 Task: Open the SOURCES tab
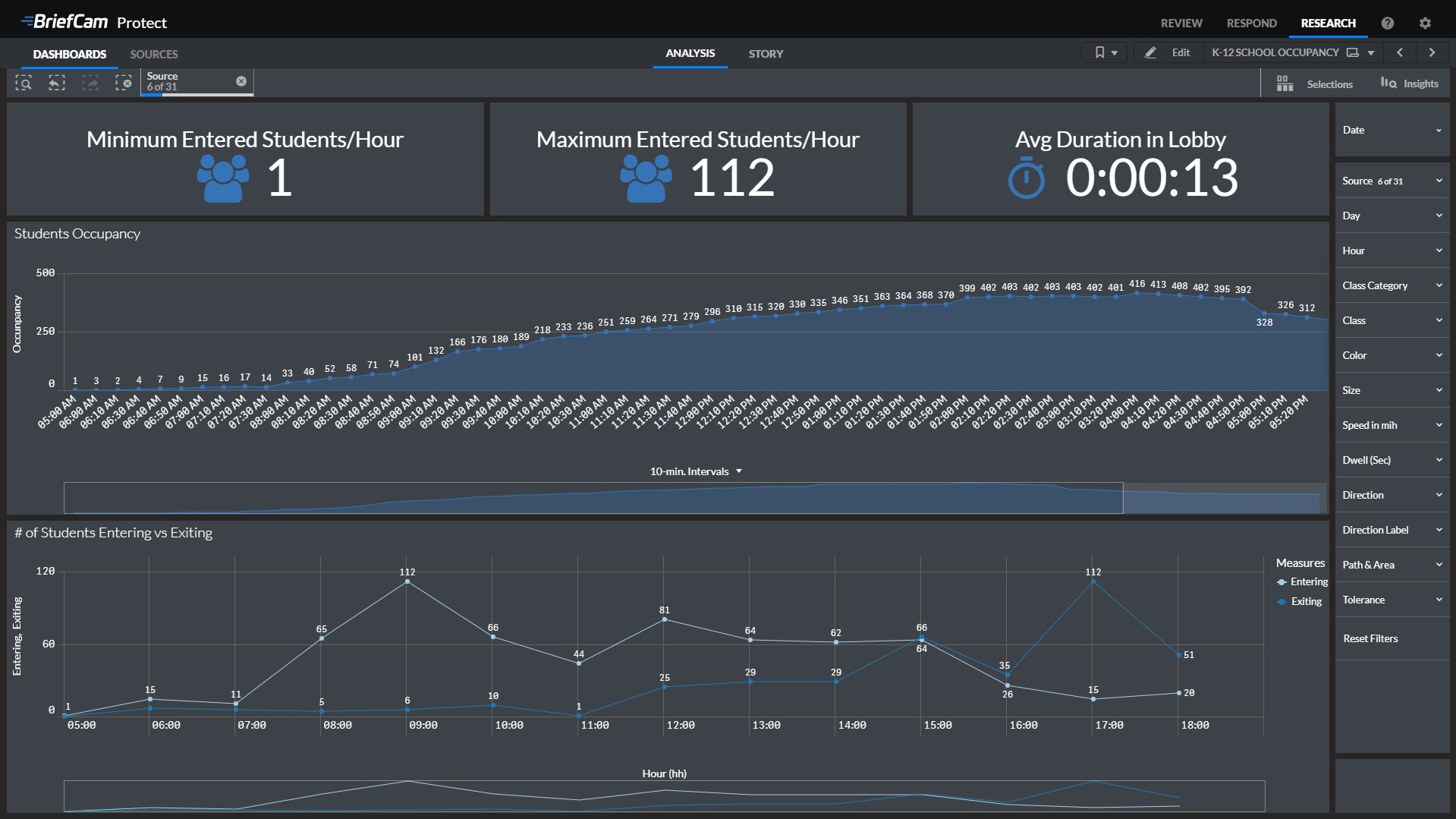click(x=154, y=54)
